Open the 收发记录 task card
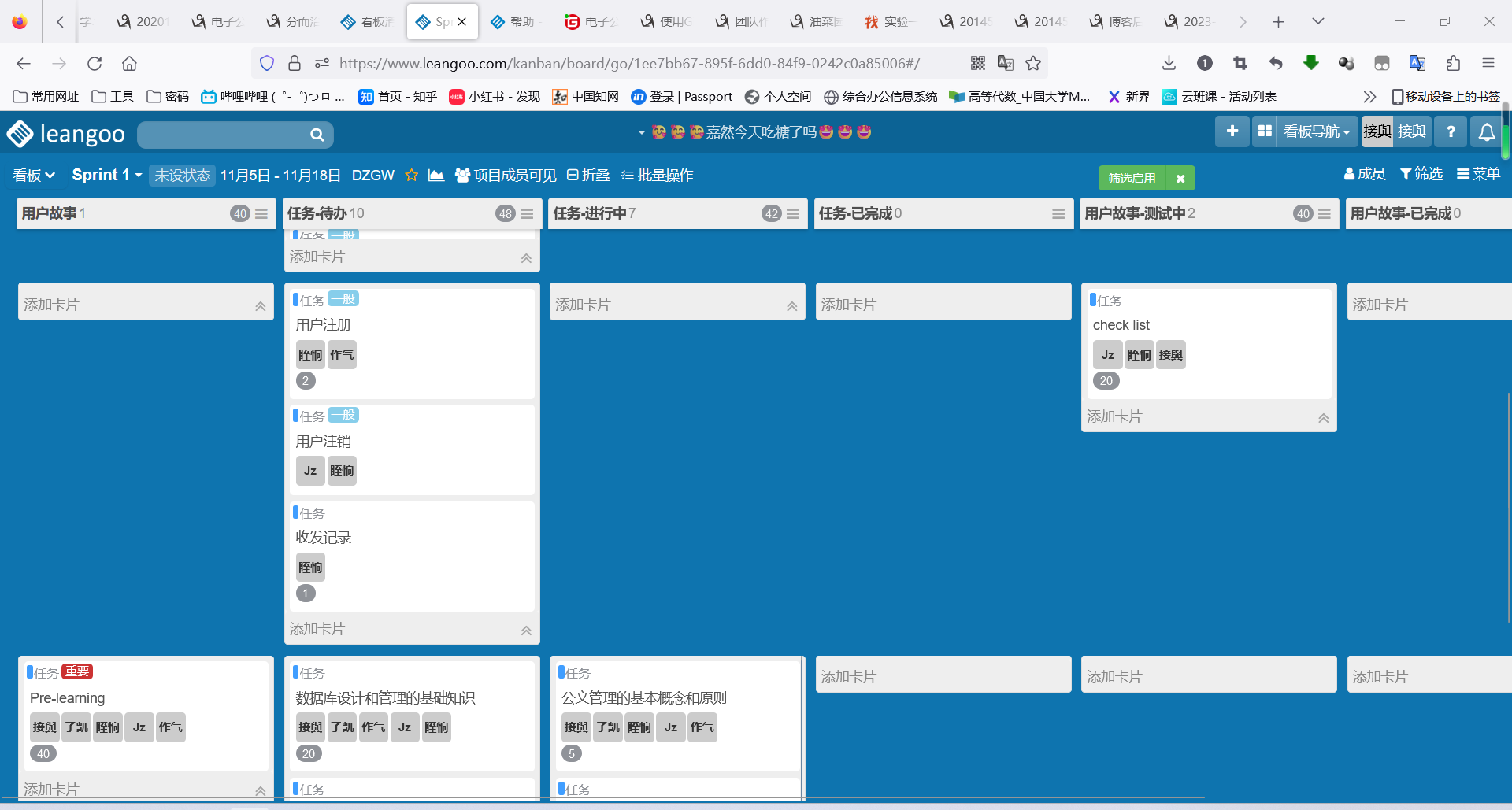This screenshot has width=1512, height=810. [x=412, y=556]
